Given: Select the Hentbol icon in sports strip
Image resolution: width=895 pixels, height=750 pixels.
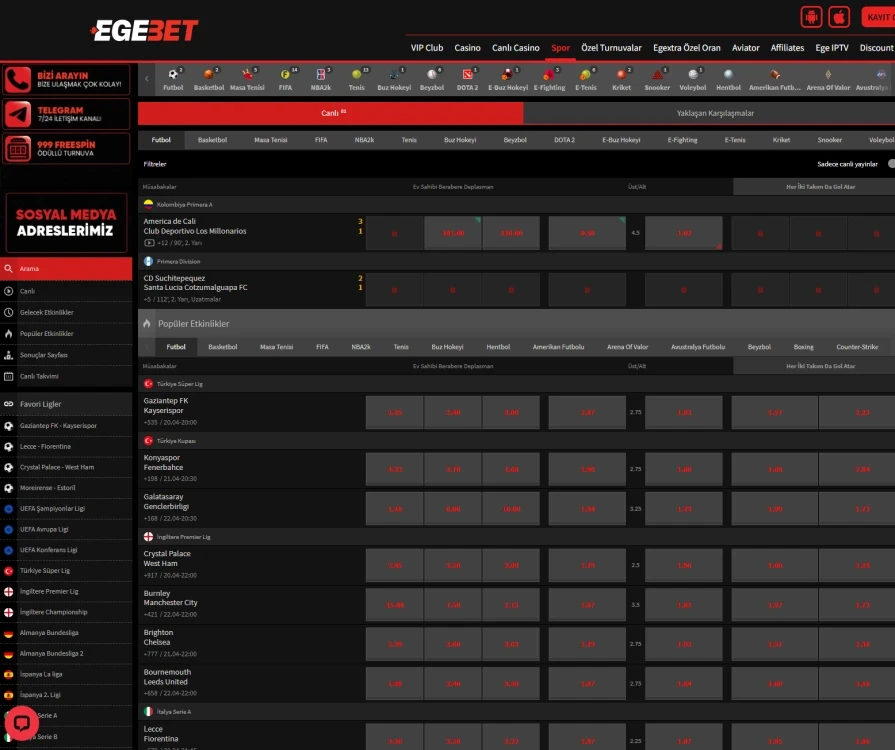Looking at the screenshot, I should [728, 74].
